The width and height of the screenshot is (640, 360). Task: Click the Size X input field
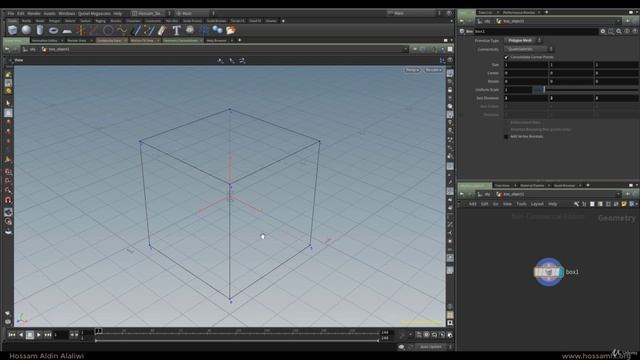tap(526, 65)
